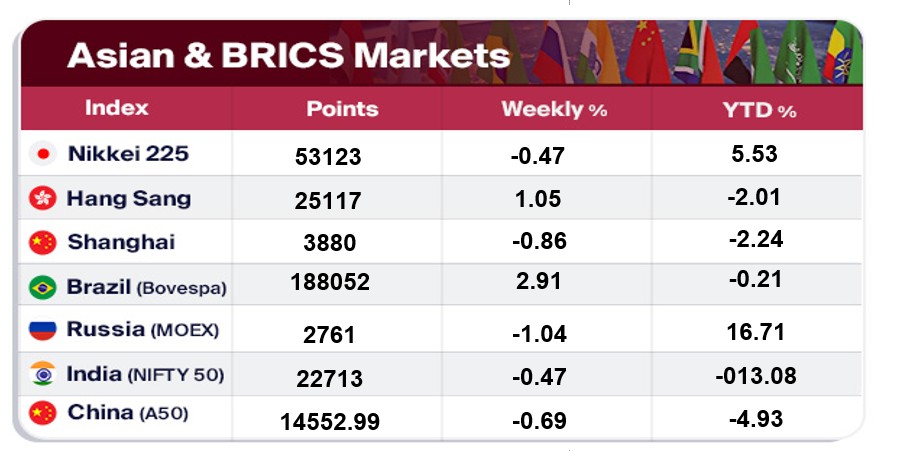Open the Brazil (Bovespa) index name
897x451 pixels.
[x=146, y=287]
